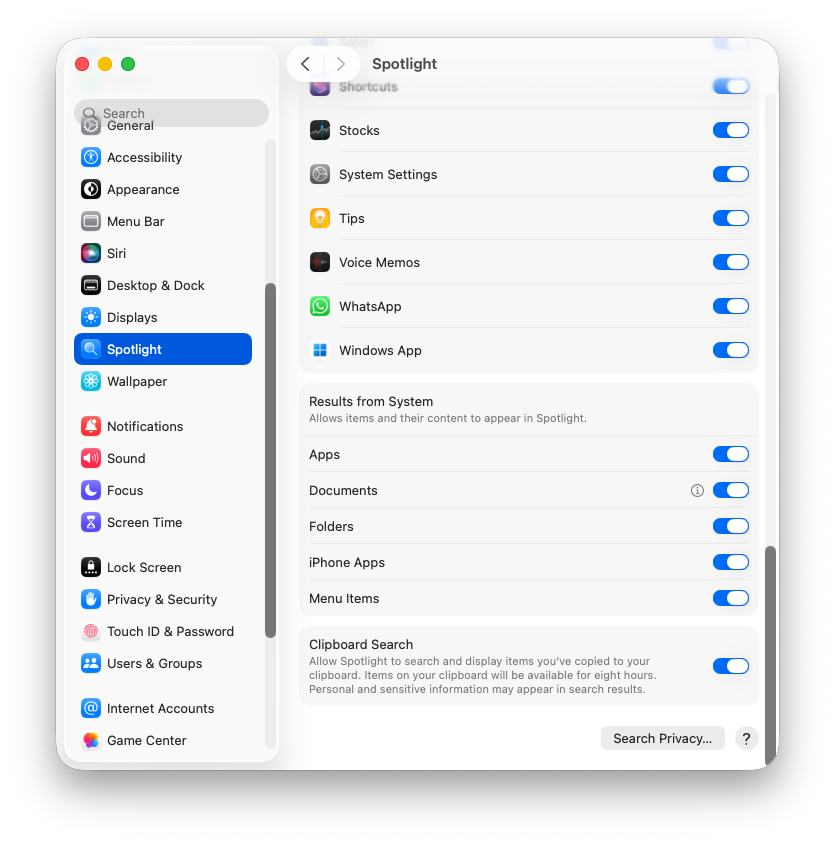
Task: Open the Search Privacy… button
Action: (x=662, y=738)
